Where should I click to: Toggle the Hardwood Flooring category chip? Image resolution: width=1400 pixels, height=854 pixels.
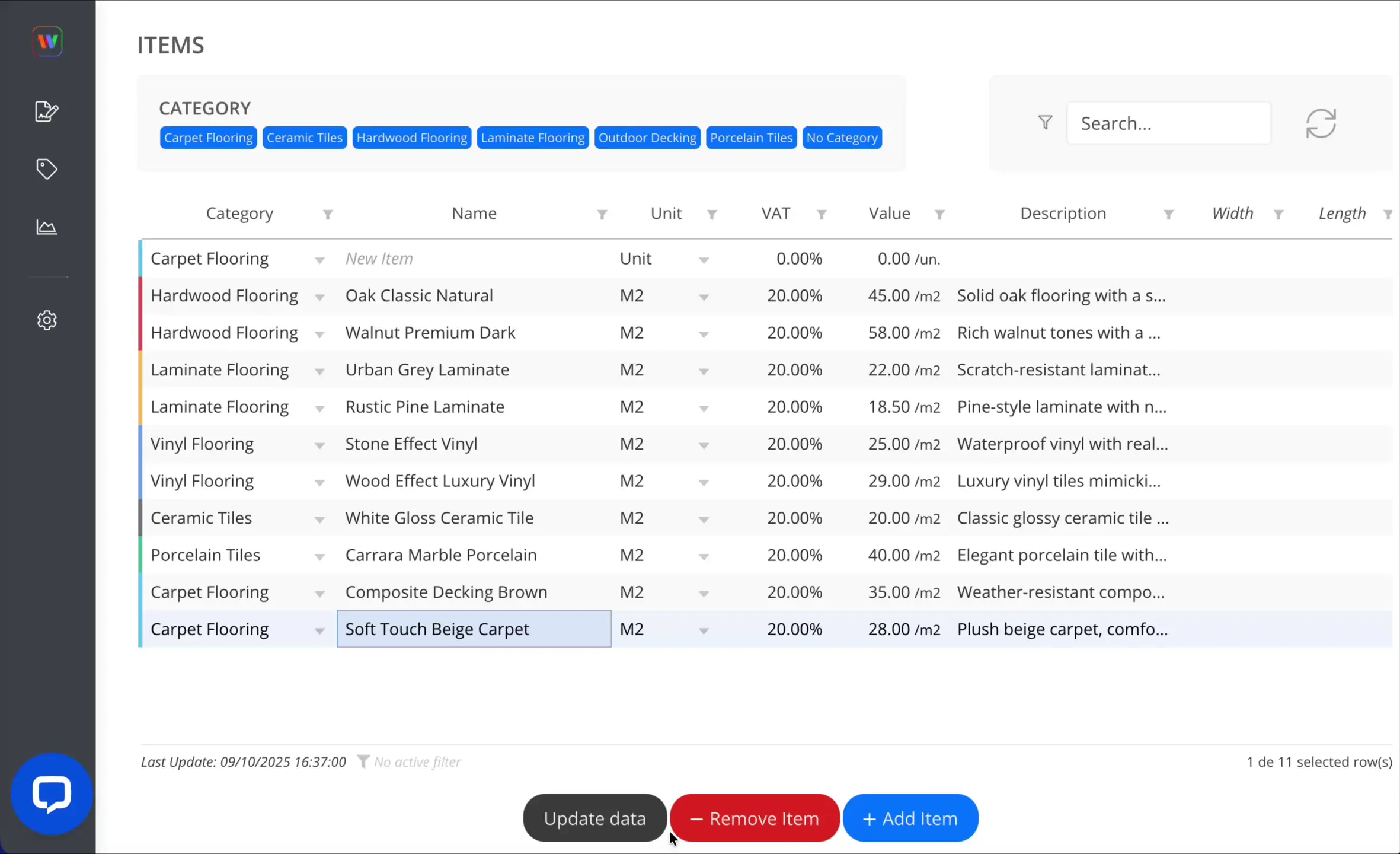pyautogui.click(x=411, y=138)
